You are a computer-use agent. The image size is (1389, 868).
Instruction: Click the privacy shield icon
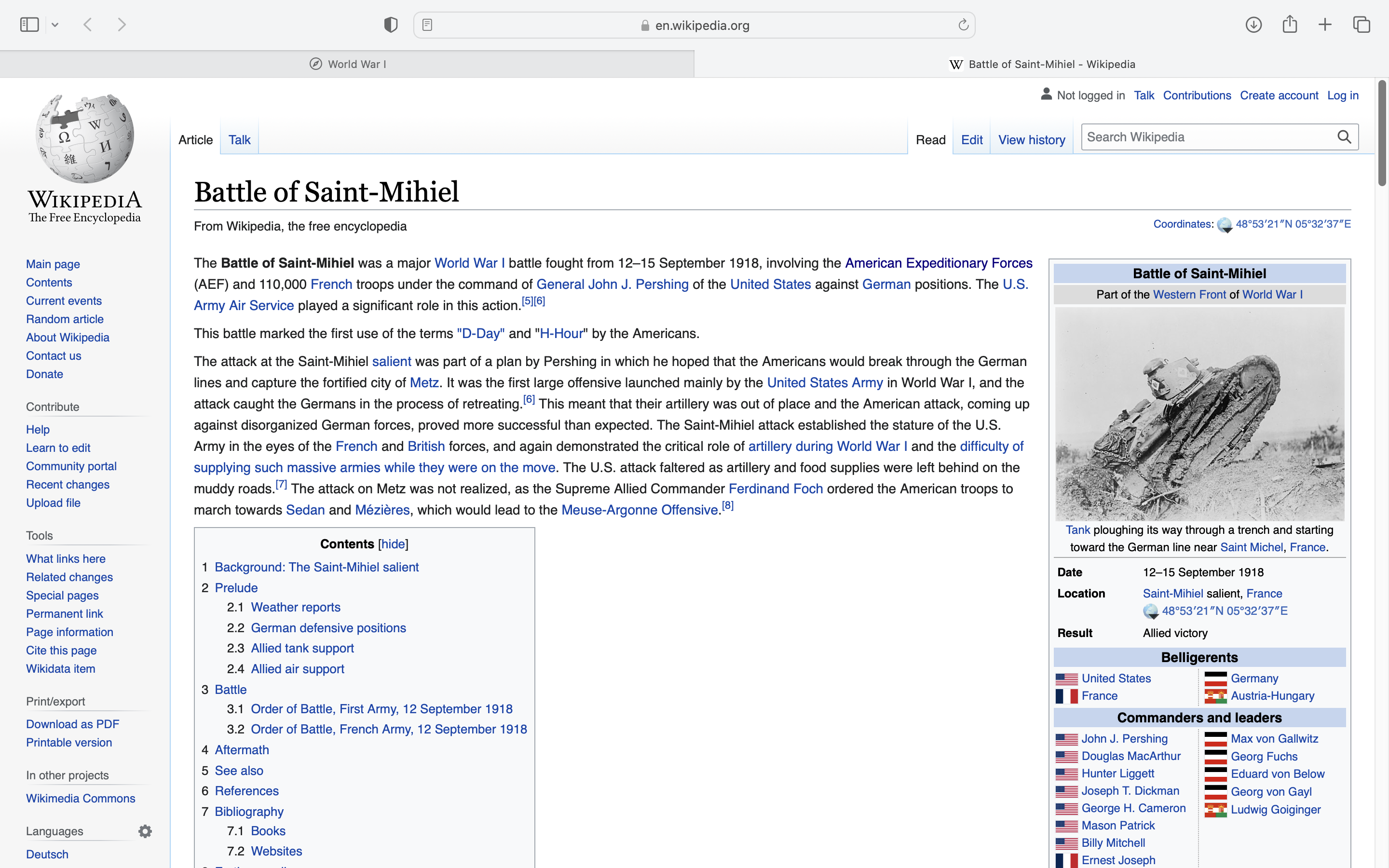click(391, 25)
